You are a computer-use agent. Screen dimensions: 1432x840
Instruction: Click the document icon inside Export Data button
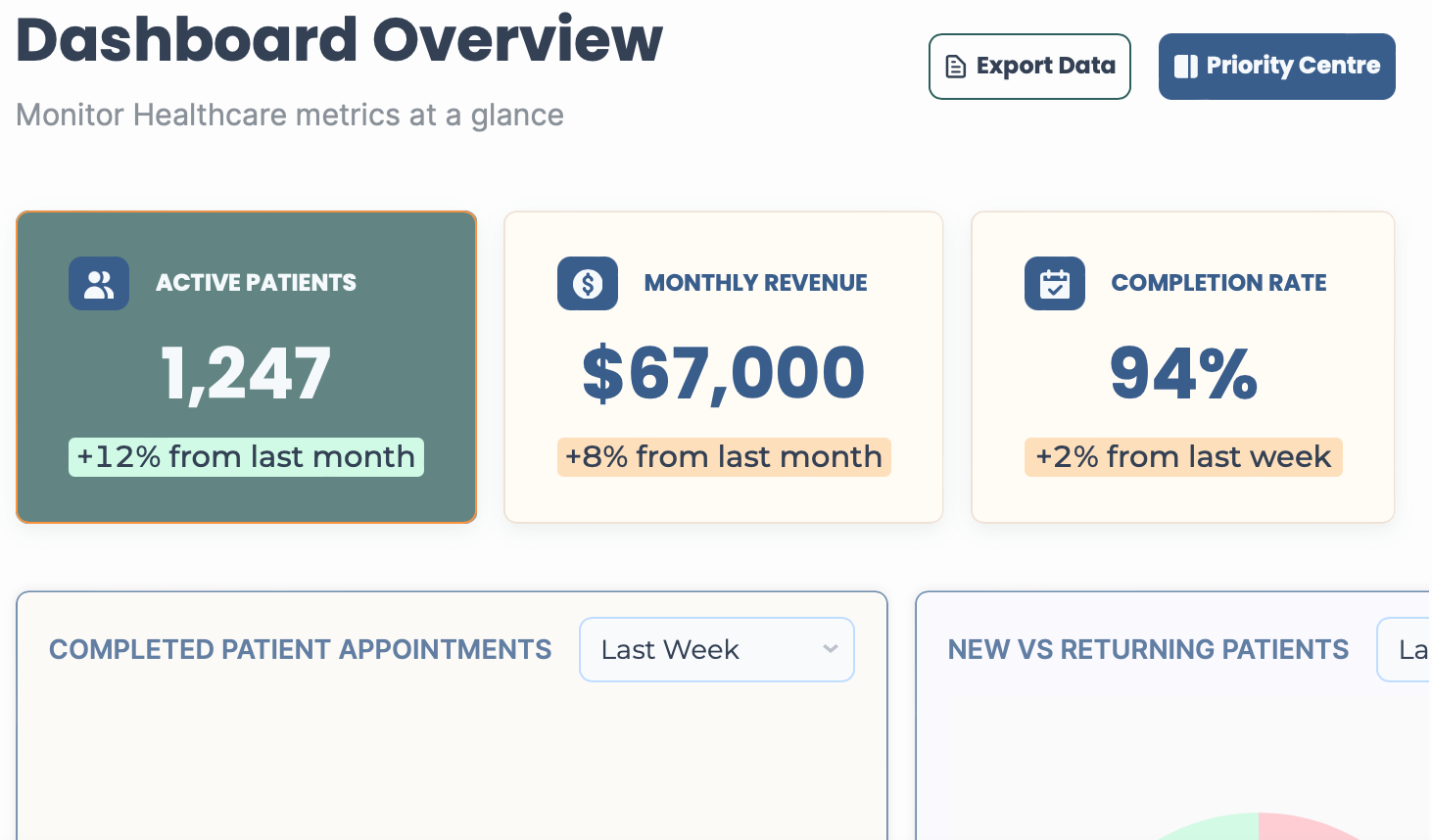point(954,66)
